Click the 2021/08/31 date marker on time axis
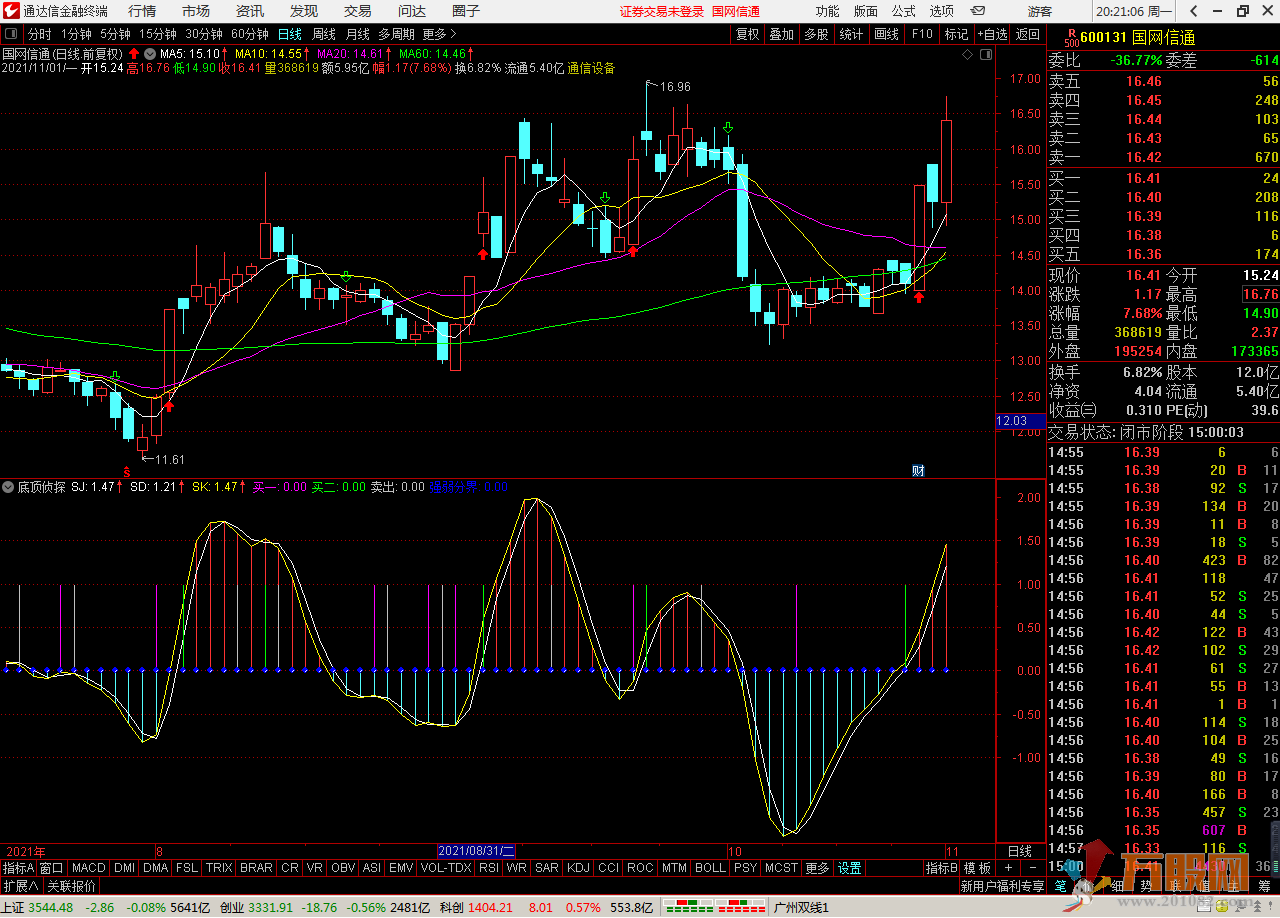1280x918 pixels. (x=476, y=851)
